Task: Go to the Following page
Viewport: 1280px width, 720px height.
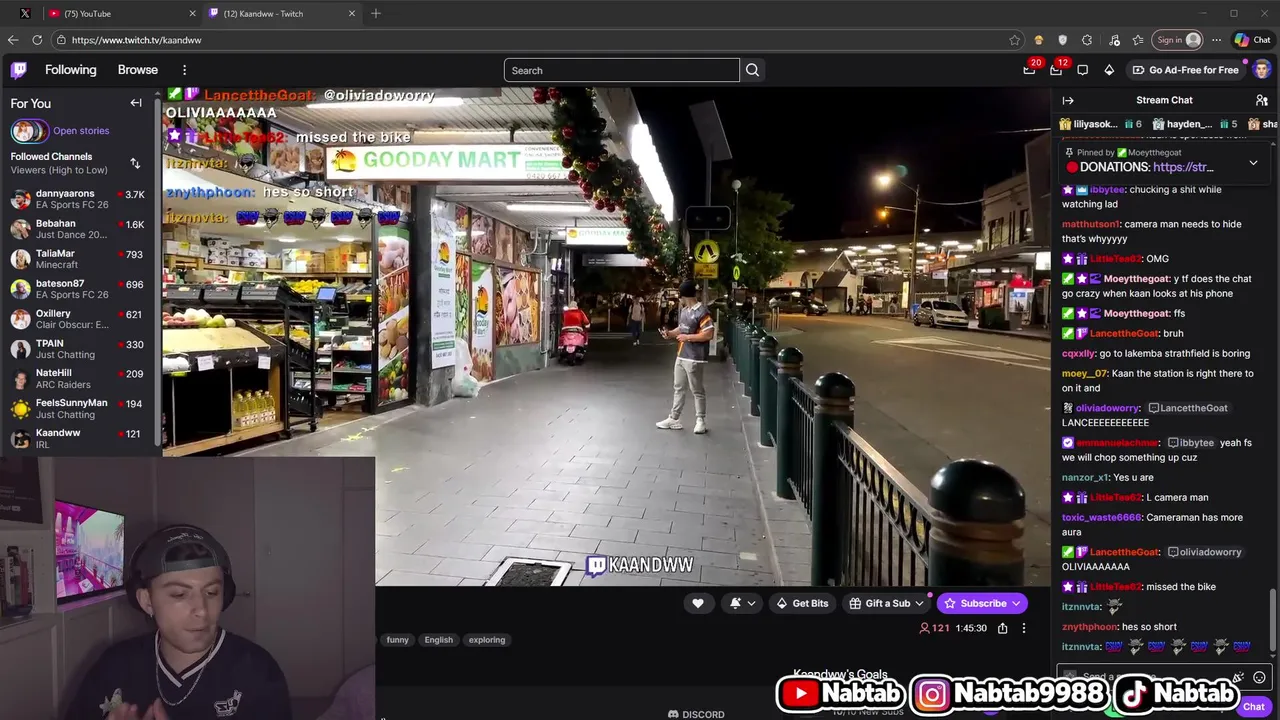Action: (70, 70)
